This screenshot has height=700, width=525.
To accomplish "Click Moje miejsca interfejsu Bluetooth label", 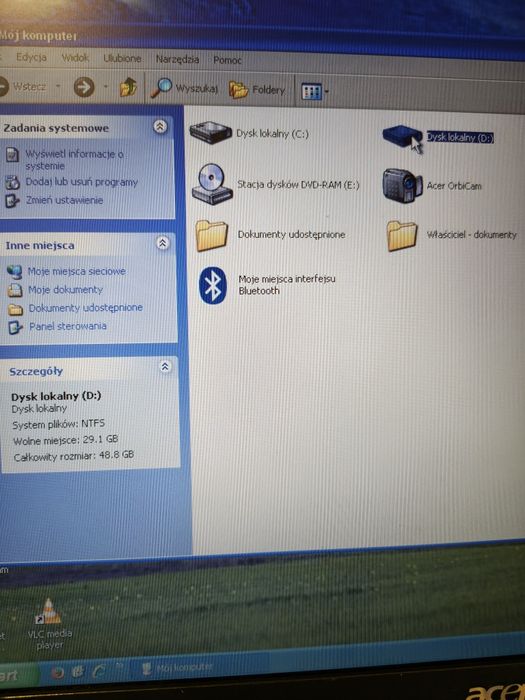I will [x=287, y=285].
